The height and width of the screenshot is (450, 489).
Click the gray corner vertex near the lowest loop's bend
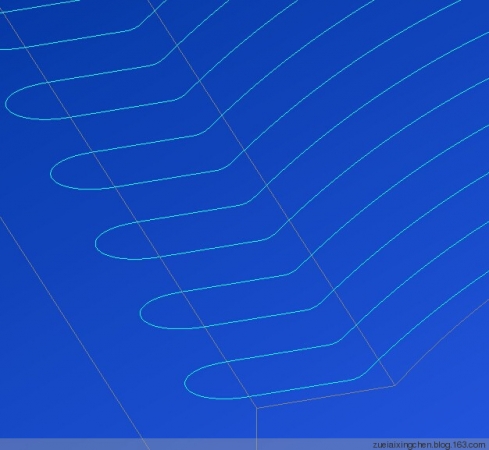[x=395, y=385]
